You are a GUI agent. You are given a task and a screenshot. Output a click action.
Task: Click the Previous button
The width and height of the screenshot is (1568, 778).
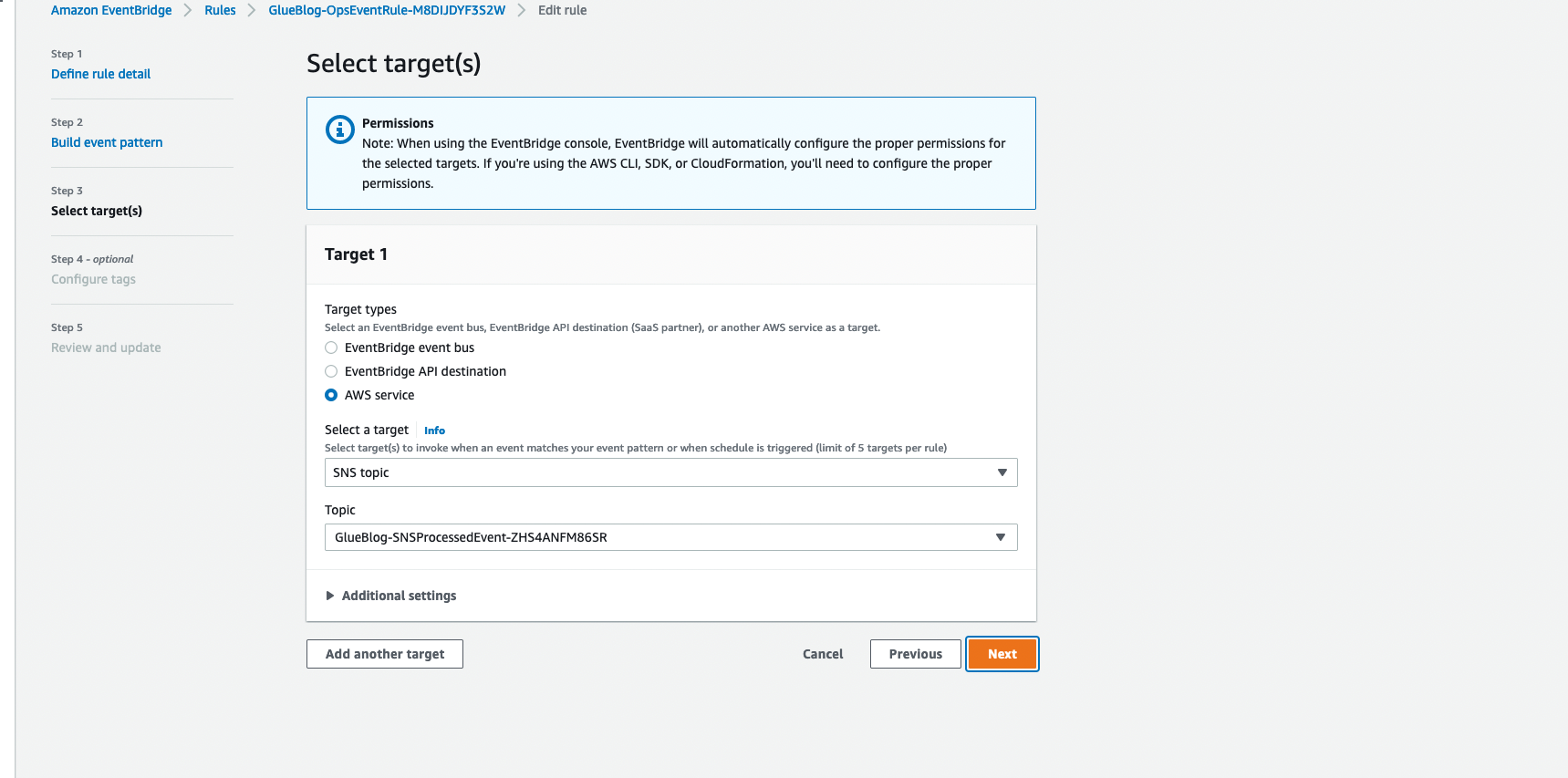(x=915, y=654)
